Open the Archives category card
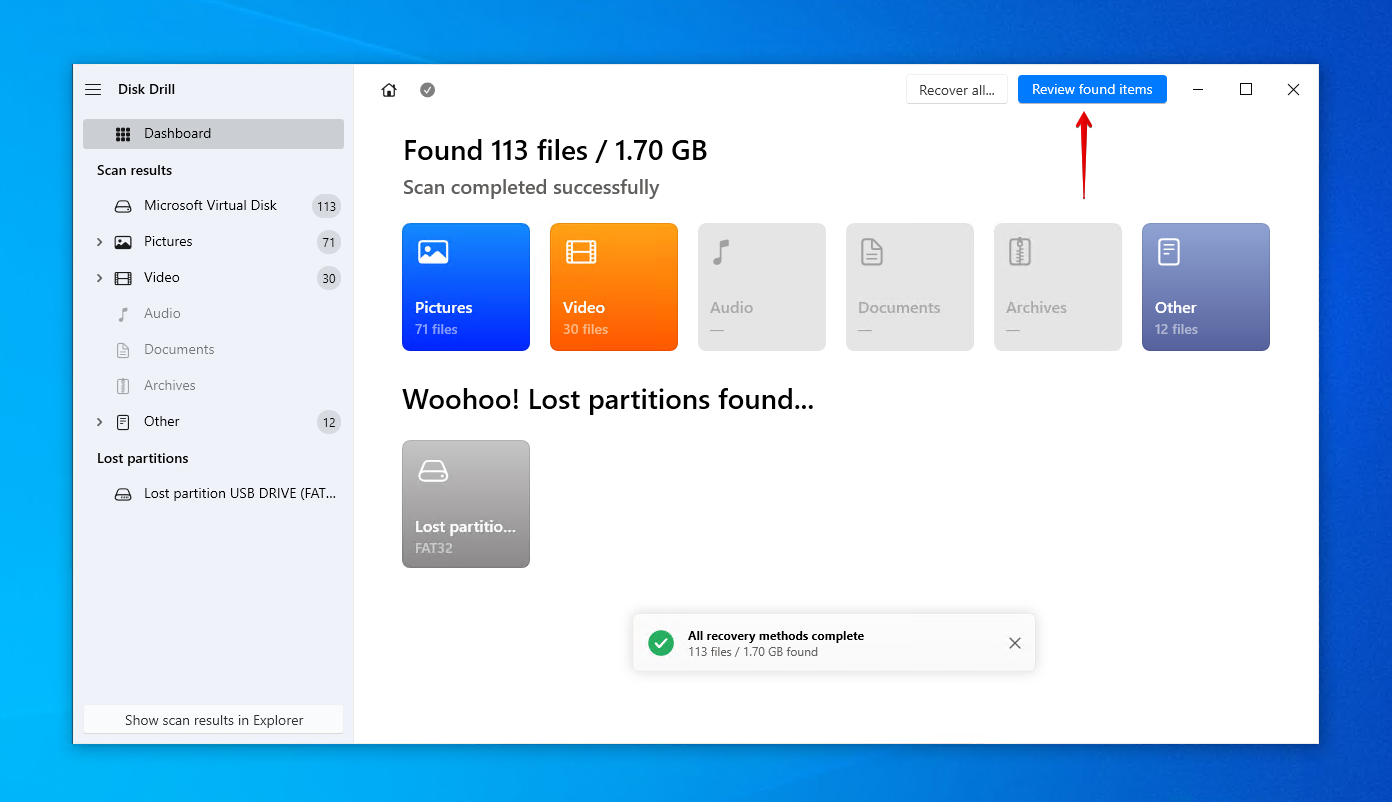 tap(1058, 287)
